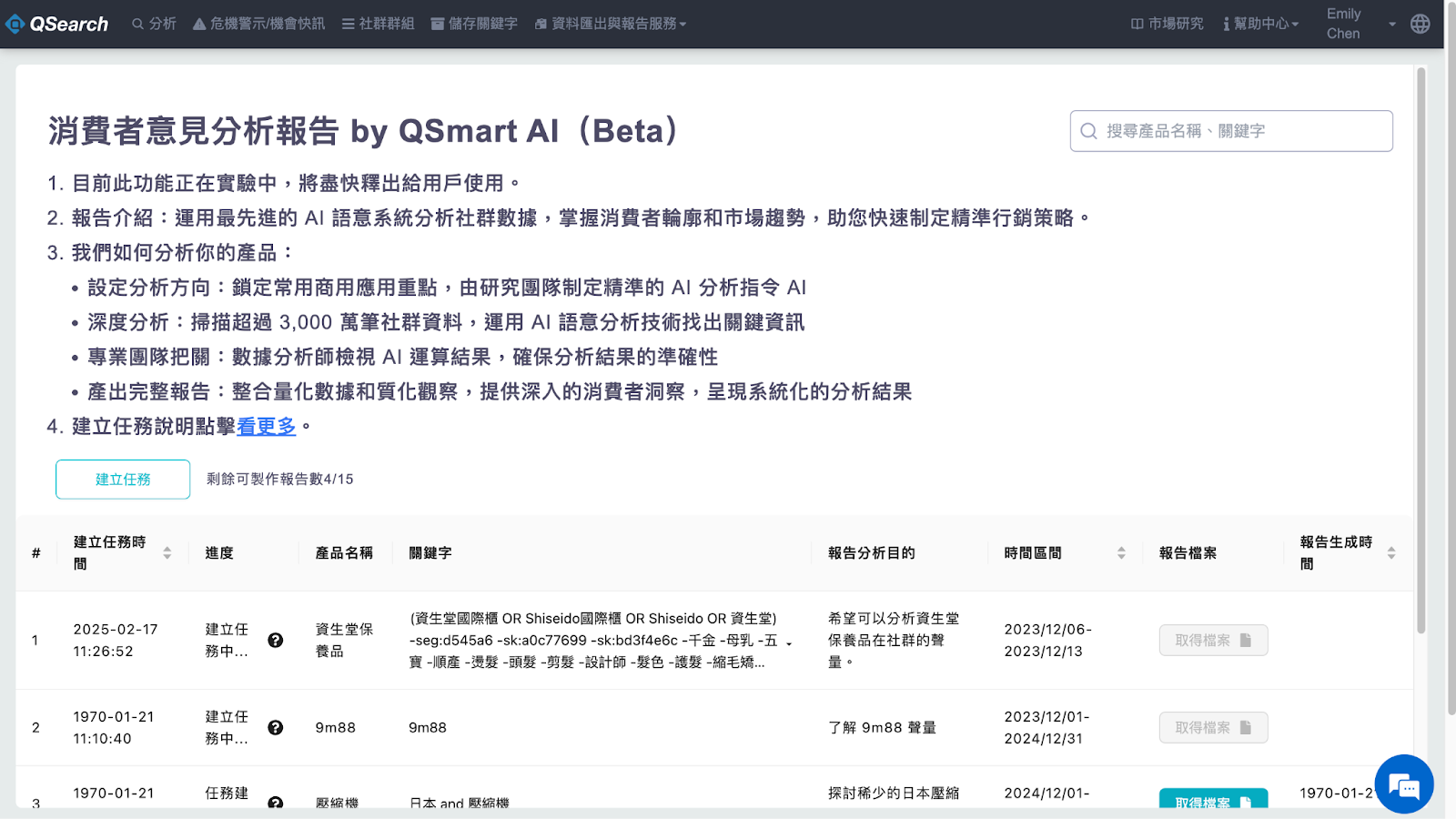Click the 了解 9m88 聲量 purpose cell
1456x819 pixels.
pyautogui.click(x=882, y=728)
